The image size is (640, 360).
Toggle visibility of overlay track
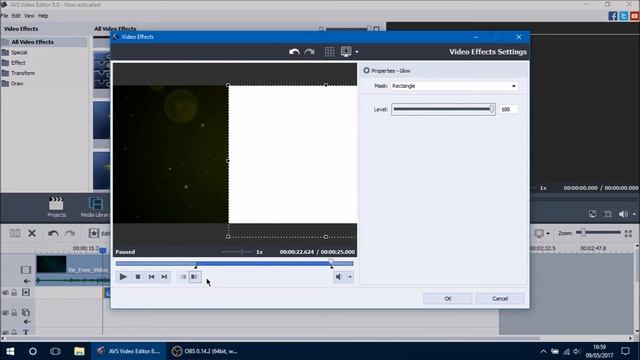(x=5, y=313)
